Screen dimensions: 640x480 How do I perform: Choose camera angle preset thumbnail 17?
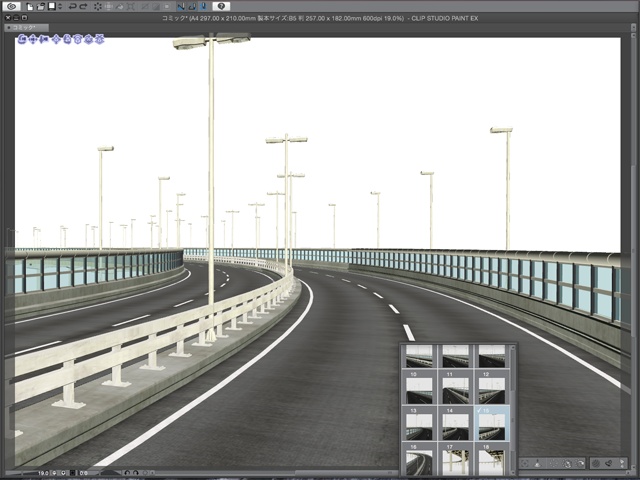point(455,459)
